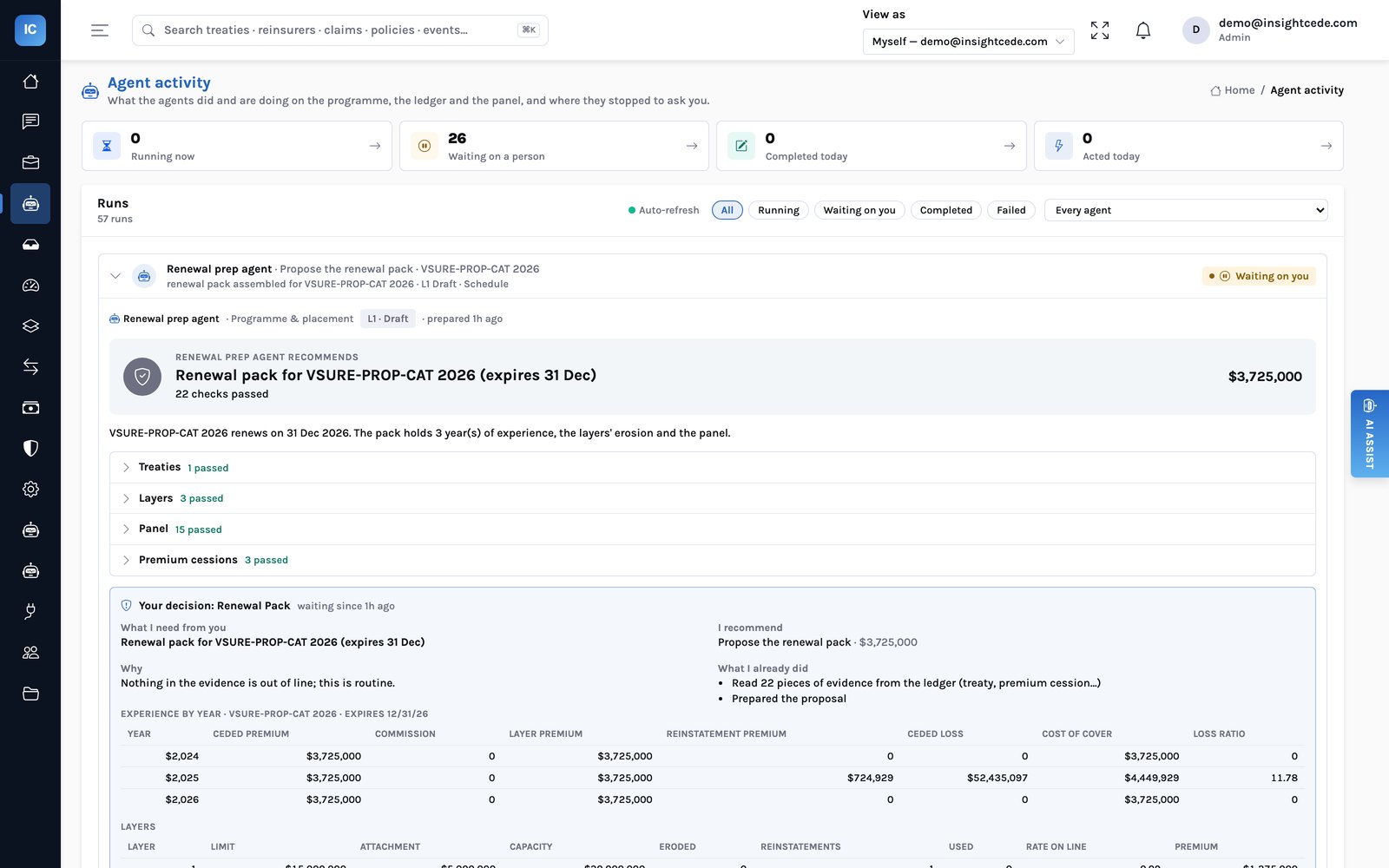Open the View as Myself dropdown

(968, 42)
